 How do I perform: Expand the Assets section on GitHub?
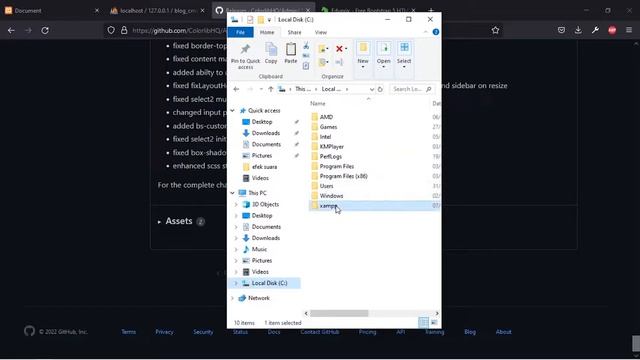point(178,221)
